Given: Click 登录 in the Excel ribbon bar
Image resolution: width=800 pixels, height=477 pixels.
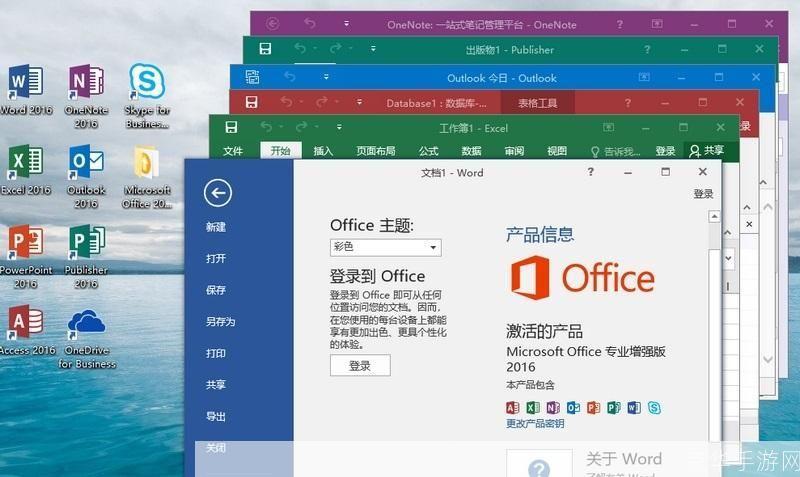Looking at the screenshot, I should click(665, 151).
